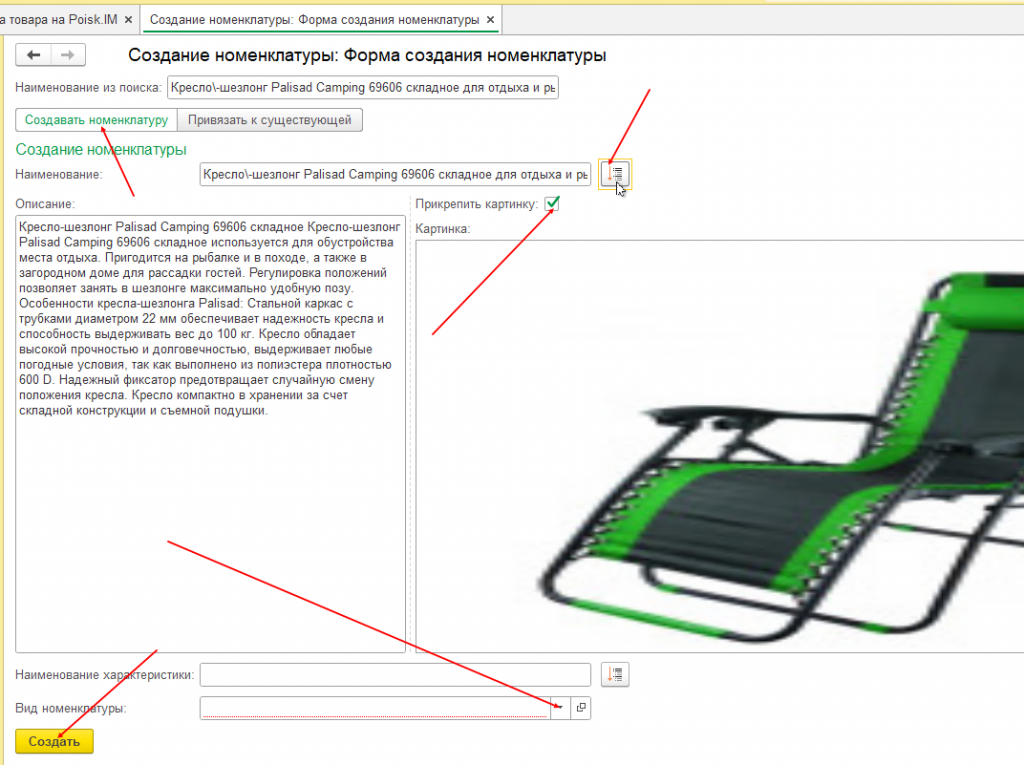Screen dimensions: 1024x765
Task: Click the Создание номенклатуры green heading
Action: 101,150
